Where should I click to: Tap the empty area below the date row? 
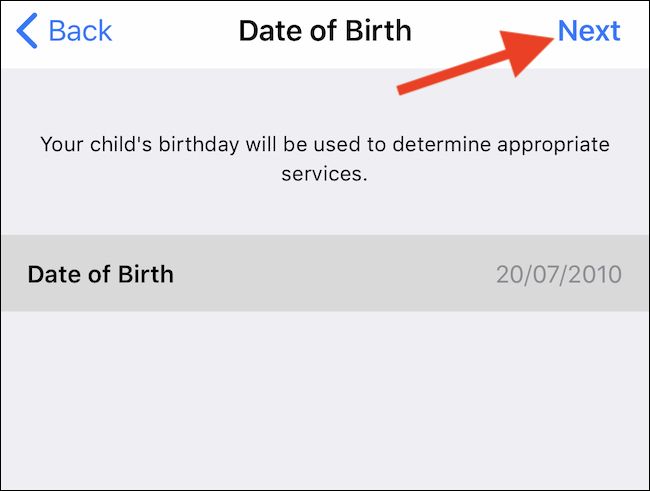(x=325, y=400)
